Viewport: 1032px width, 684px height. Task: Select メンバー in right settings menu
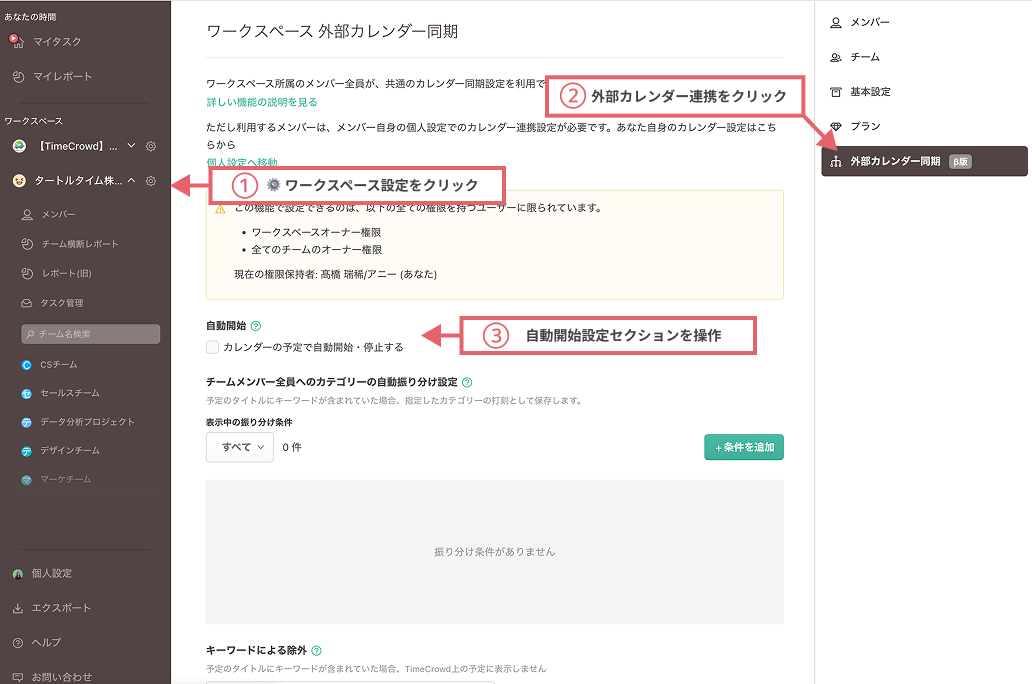click(x=868, y=22)
